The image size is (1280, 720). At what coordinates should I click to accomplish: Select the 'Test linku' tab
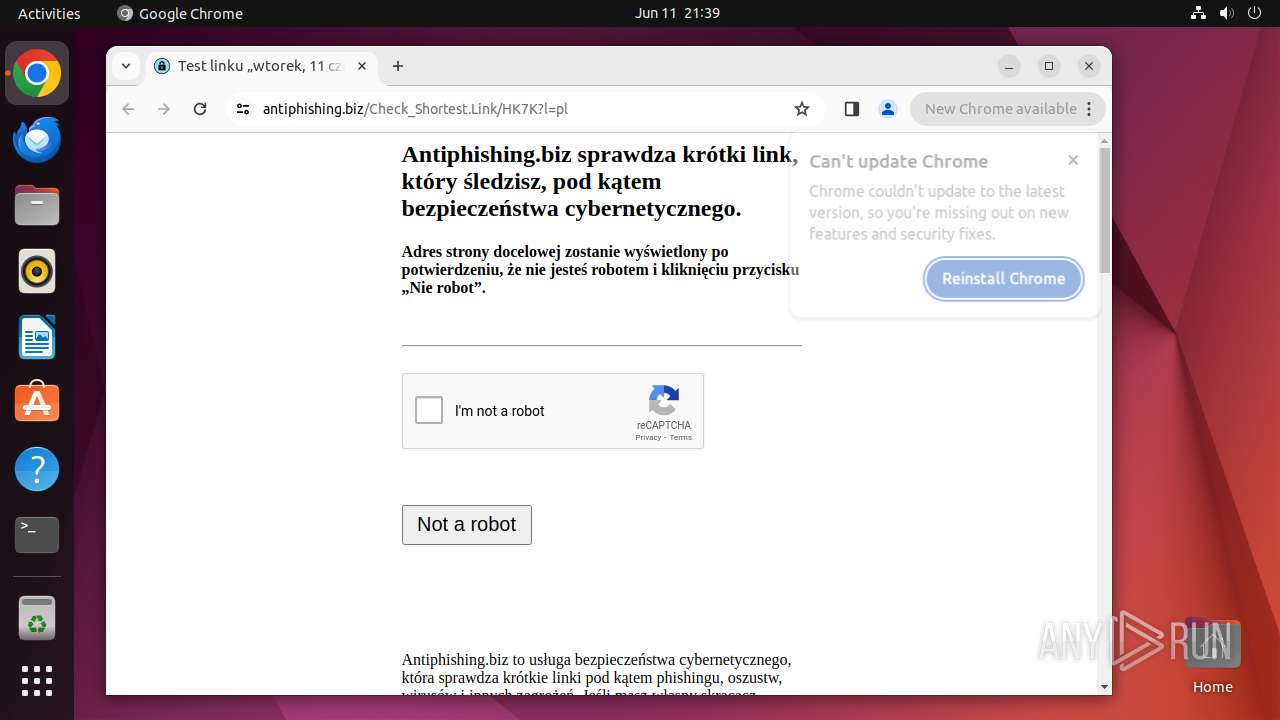click(260, 66)
